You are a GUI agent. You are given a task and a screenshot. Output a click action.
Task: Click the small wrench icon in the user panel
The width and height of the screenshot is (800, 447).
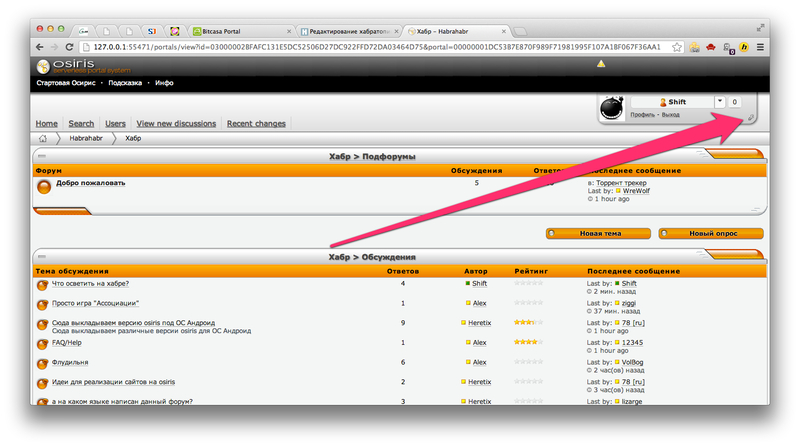point(751,118)
